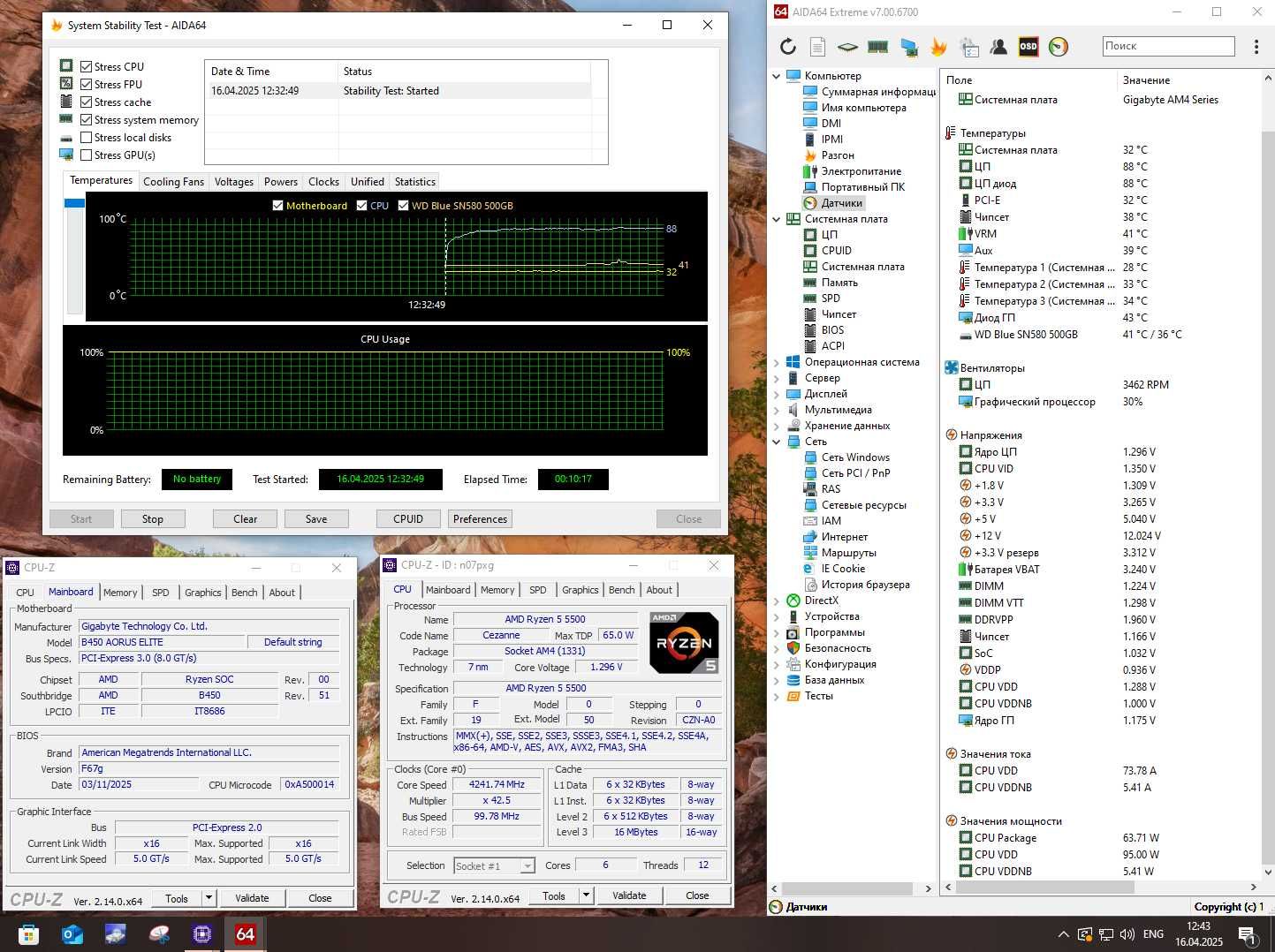Viewport: 1275px width, 952px height.
Task: Click the horizontal scrollbar under AIDA64 tree
Action: [x=848, y=888]
